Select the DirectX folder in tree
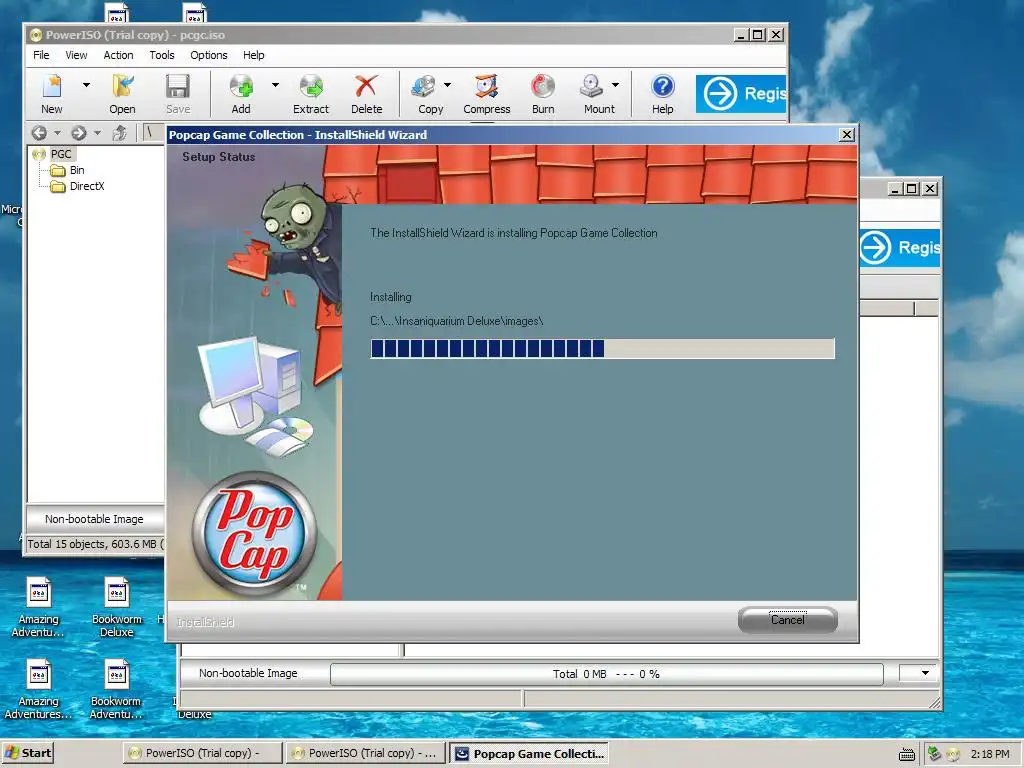The width and height of the screenshot is (1024, 768). pyautogui.click(x=87, y=186)
